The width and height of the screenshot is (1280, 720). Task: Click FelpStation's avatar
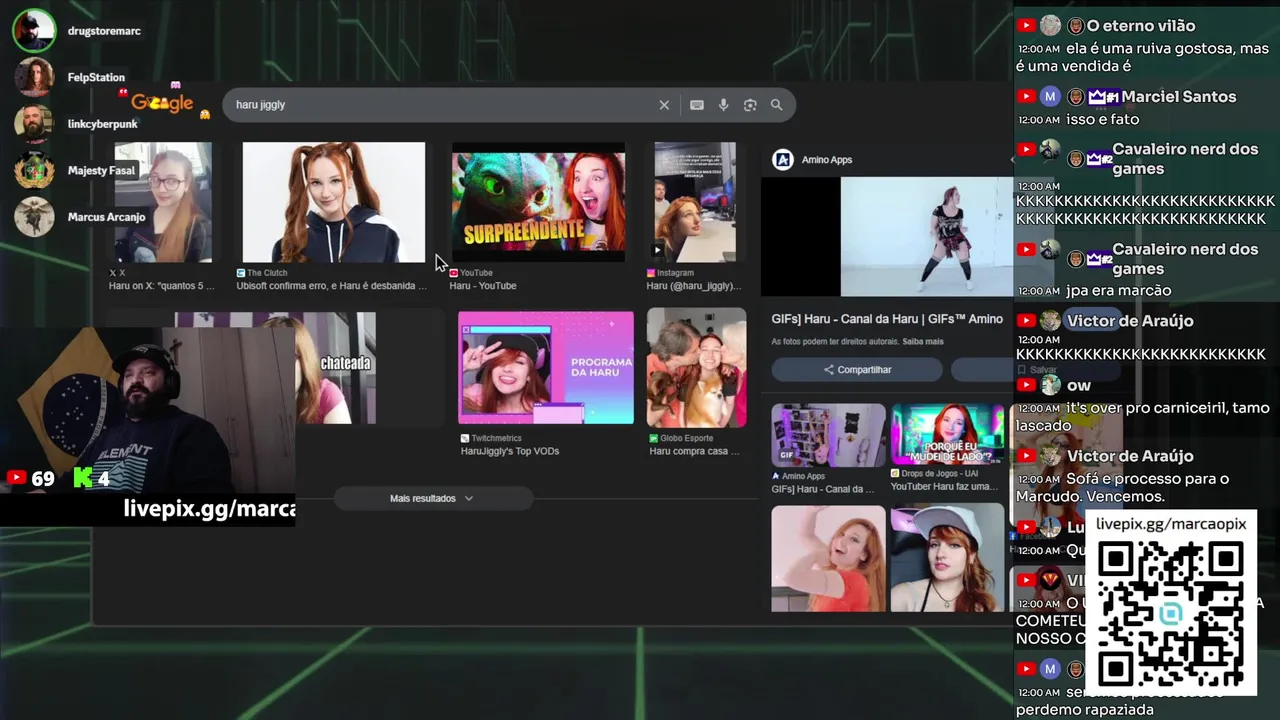(x=34, y=77)
